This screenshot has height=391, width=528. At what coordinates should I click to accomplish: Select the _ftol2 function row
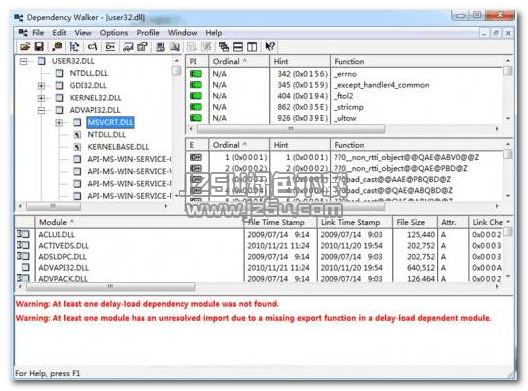343,96
